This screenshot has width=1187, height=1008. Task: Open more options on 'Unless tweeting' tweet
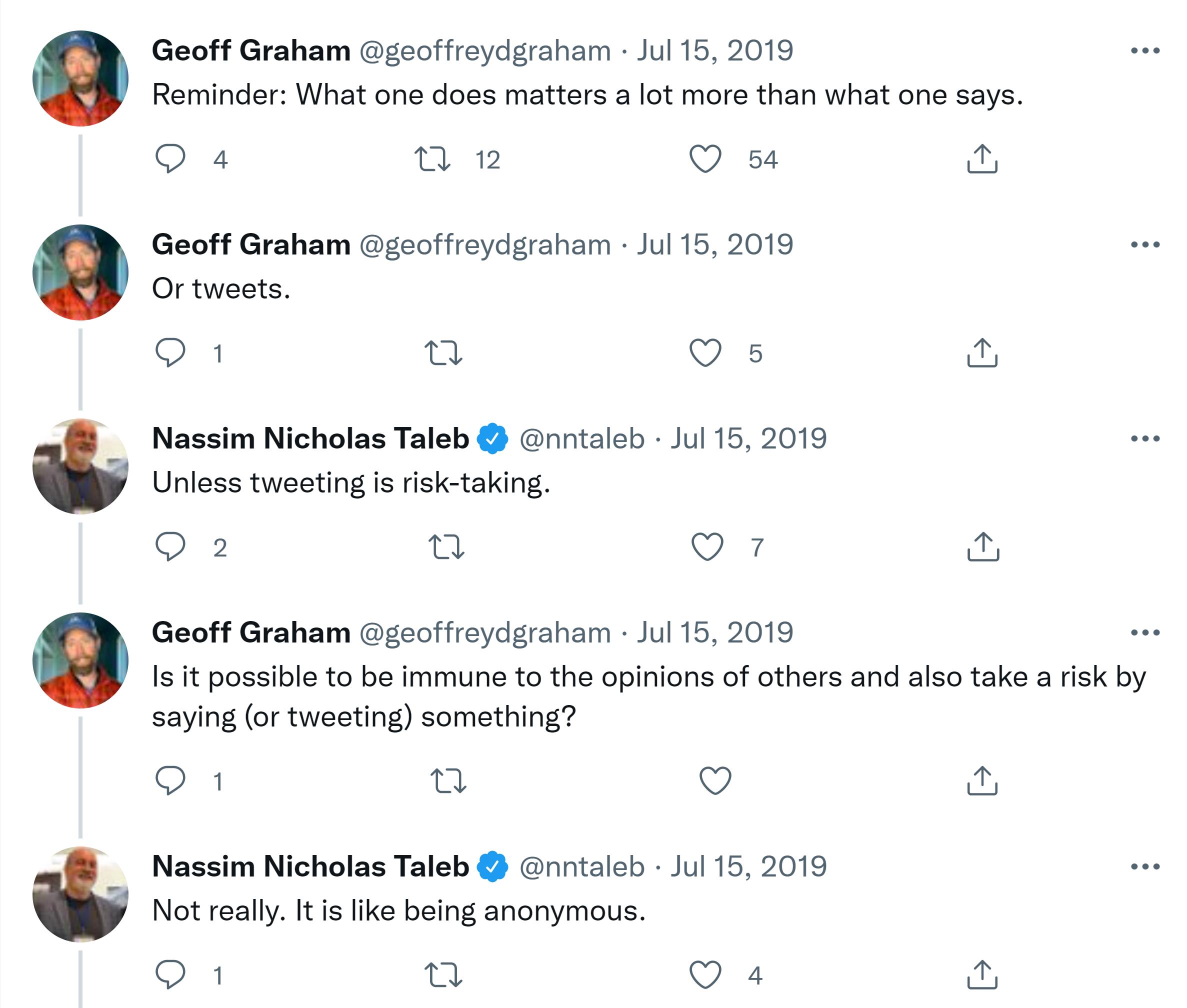tap(1144, 439)
